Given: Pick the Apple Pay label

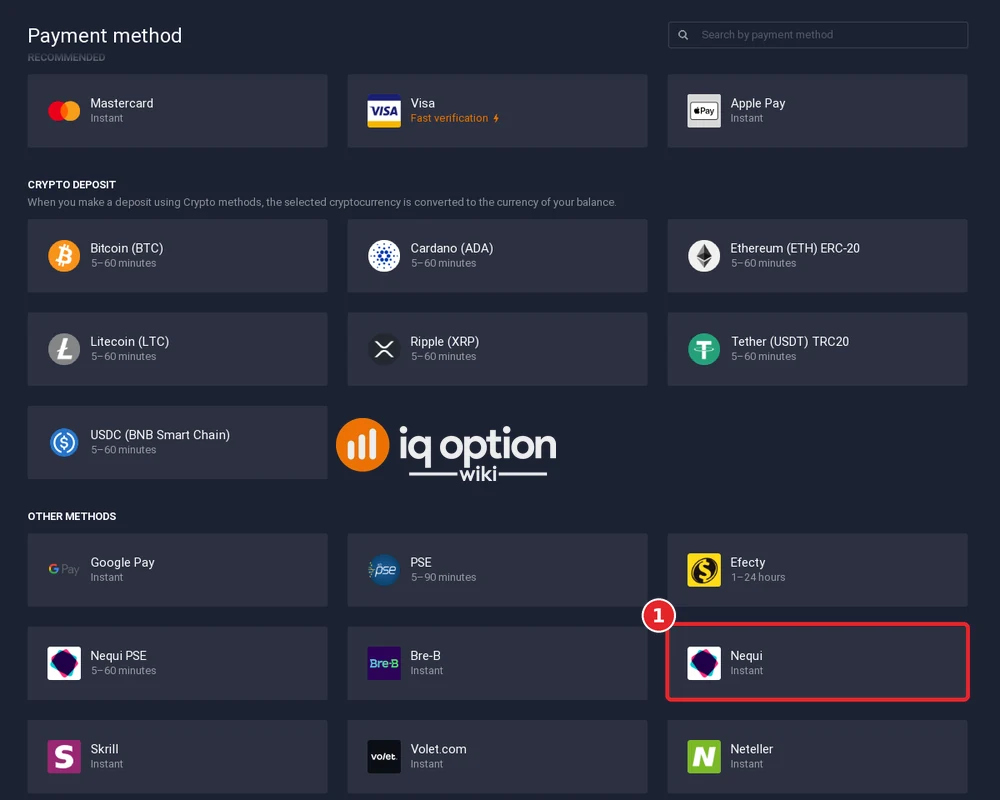Looking at the screenshot, I should tap(758, 103).
